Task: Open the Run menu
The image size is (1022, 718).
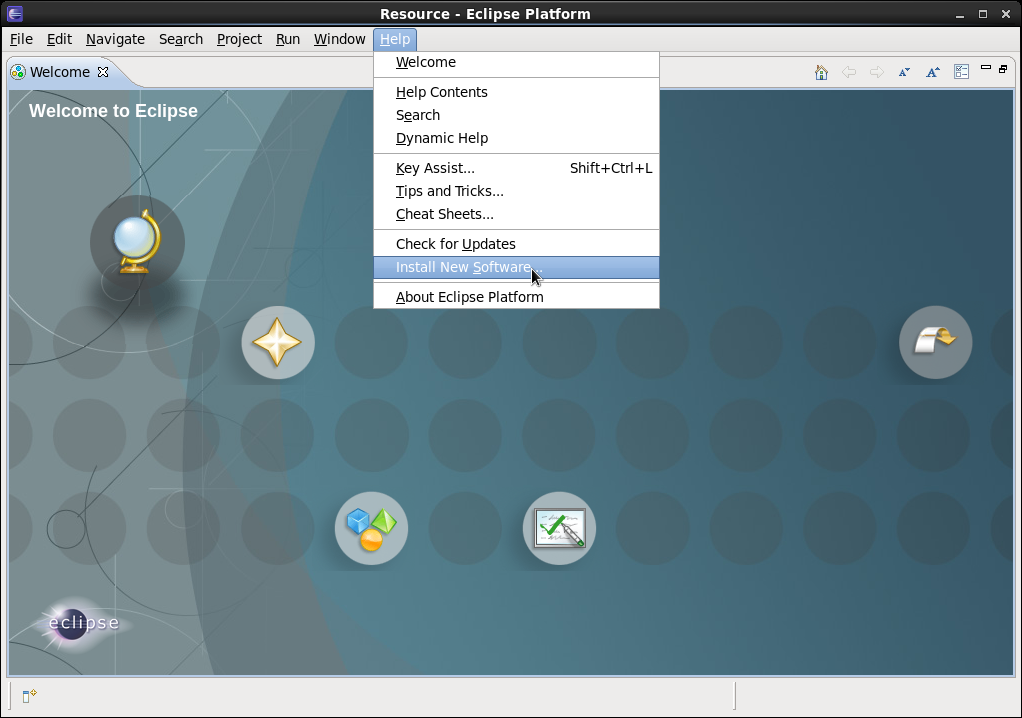Action: [x=288, y=39]
